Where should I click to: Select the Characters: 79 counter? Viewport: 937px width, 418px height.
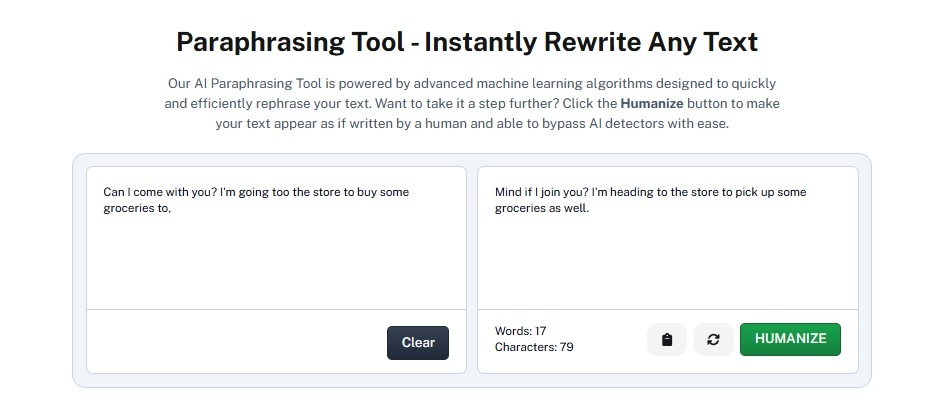534,347
